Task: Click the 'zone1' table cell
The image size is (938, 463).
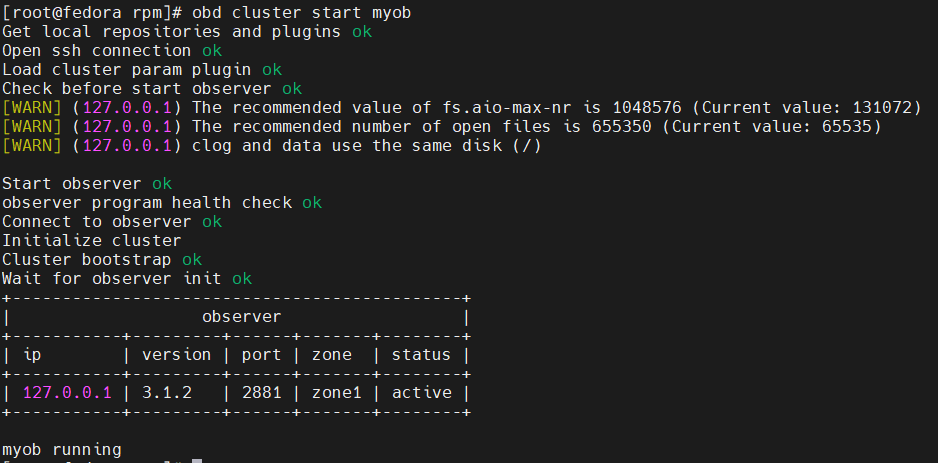Action: tap(336, 393)
